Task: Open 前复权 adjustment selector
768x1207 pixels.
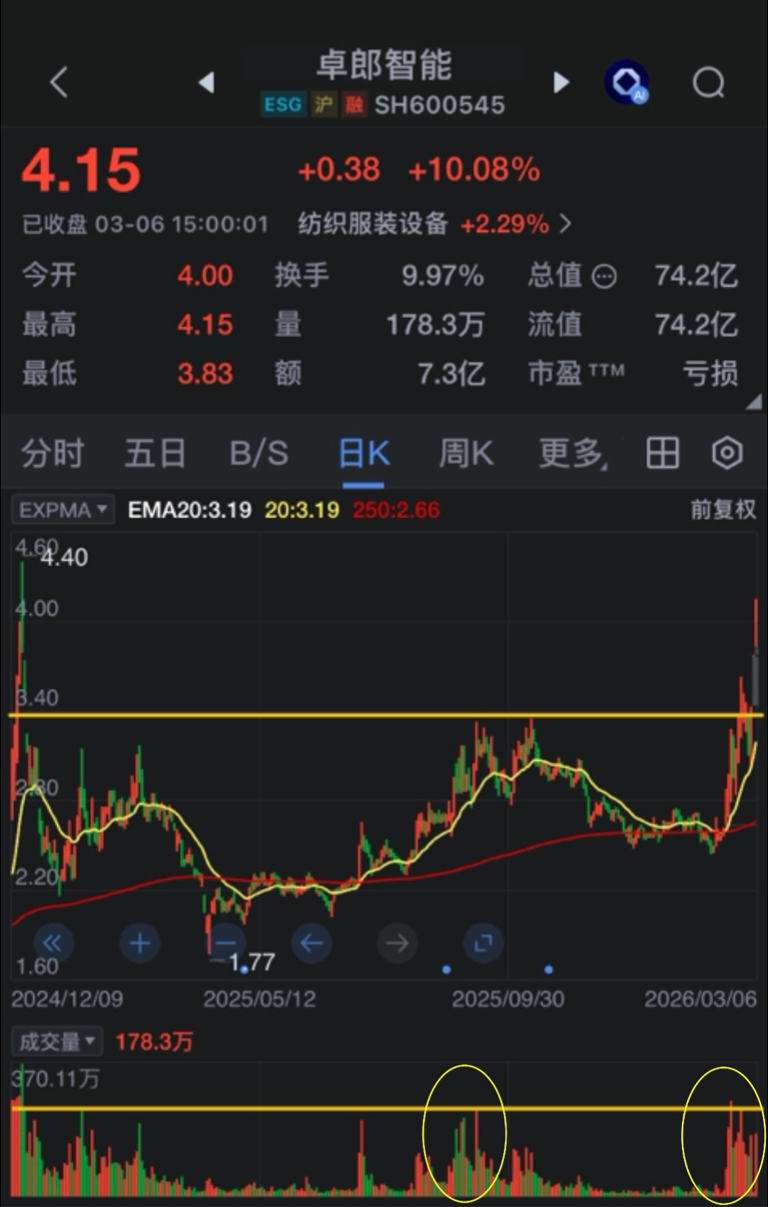Action: coord(723,510)
